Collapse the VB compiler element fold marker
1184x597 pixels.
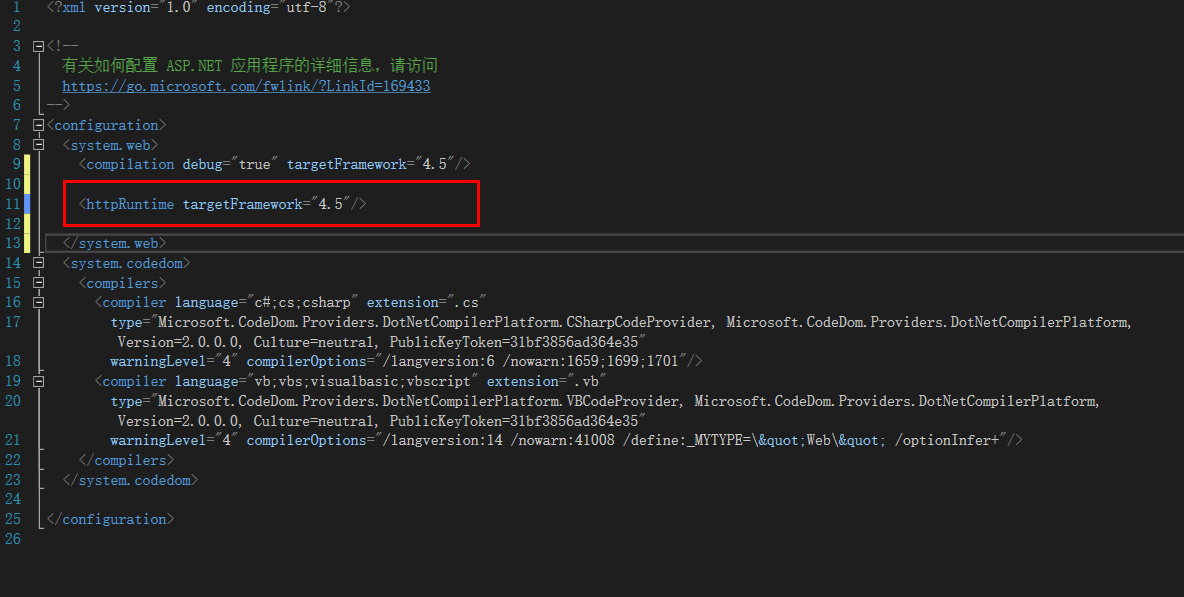tap(36, 380)
